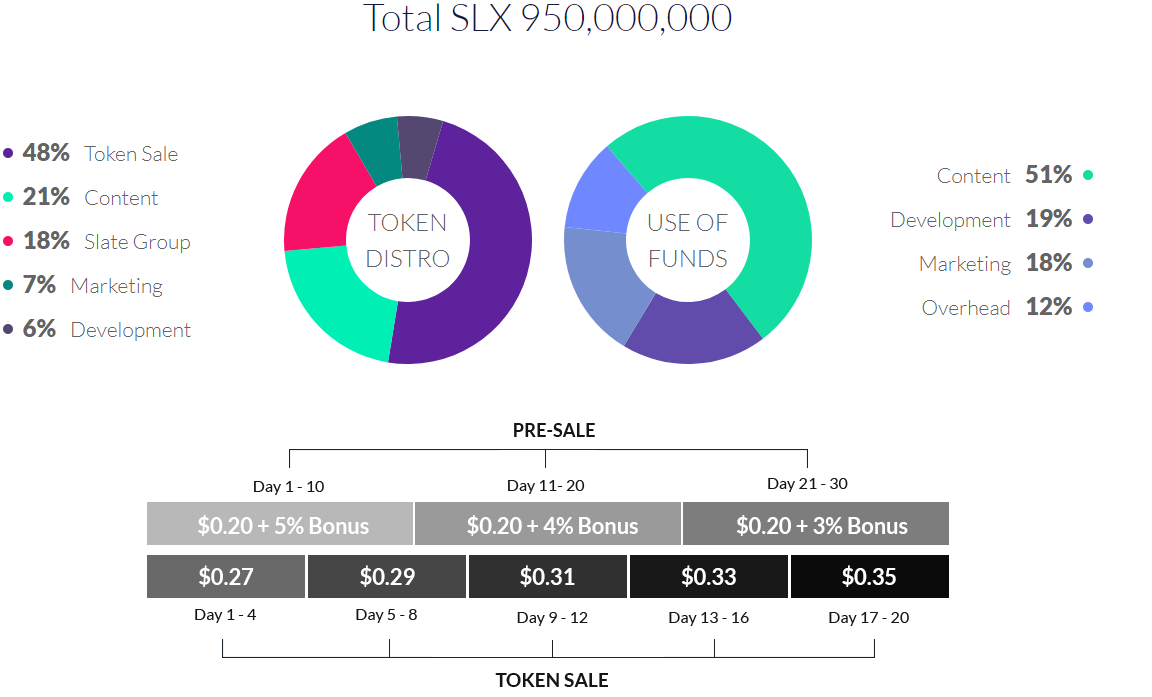Screen dimensions: 1152x697
Task: Select the $0.27 price block
Action: click(226, 577)
